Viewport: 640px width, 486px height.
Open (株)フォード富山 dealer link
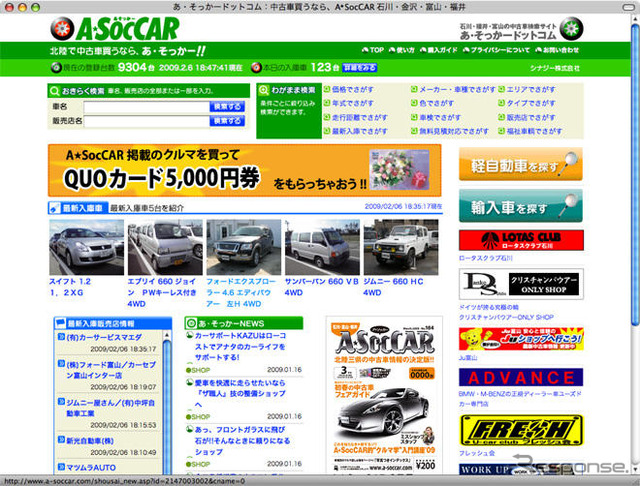111,370
